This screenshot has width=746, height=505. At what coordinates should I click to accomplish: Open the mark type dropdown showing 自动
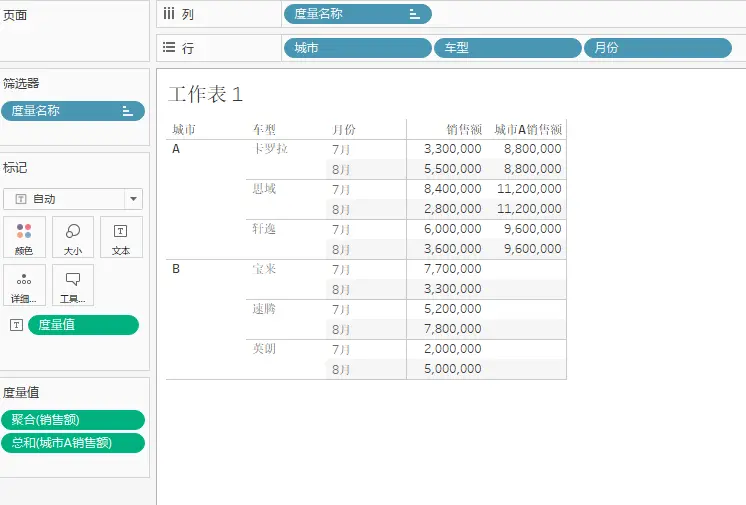(x=73, y=199)
